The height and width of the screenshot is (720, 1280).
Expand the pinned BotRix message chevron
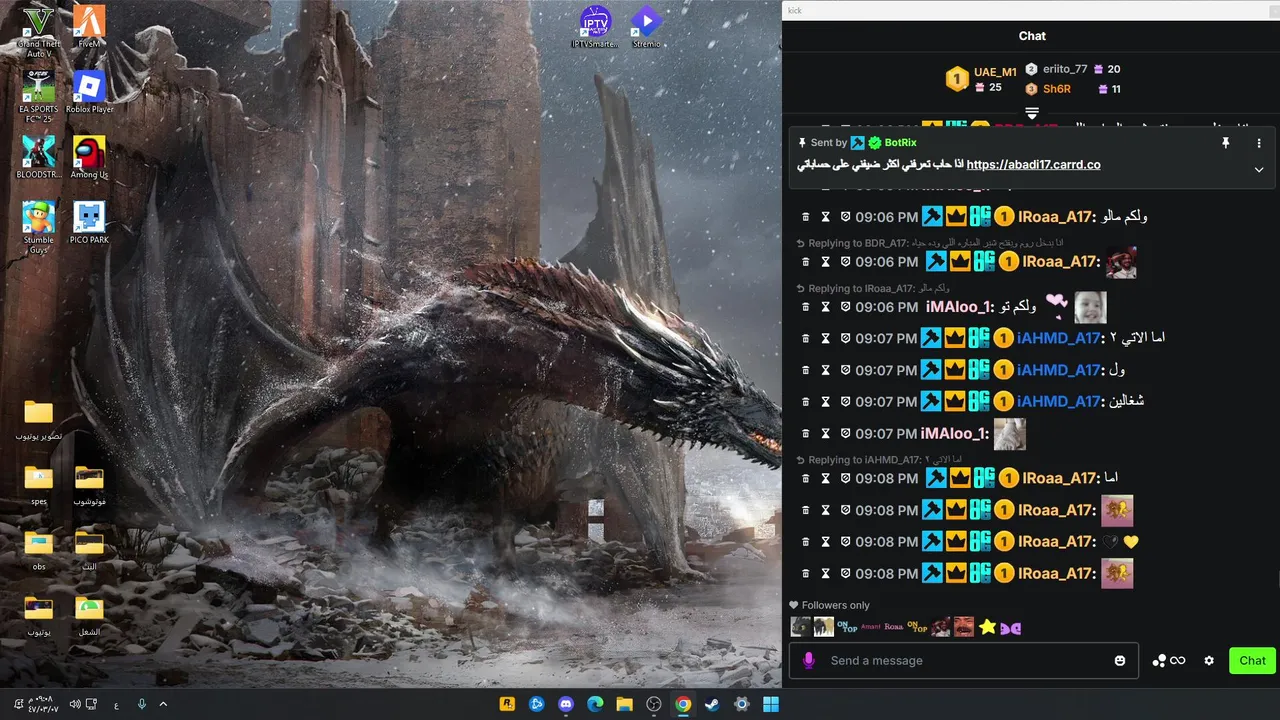(x=1259, y=170)
